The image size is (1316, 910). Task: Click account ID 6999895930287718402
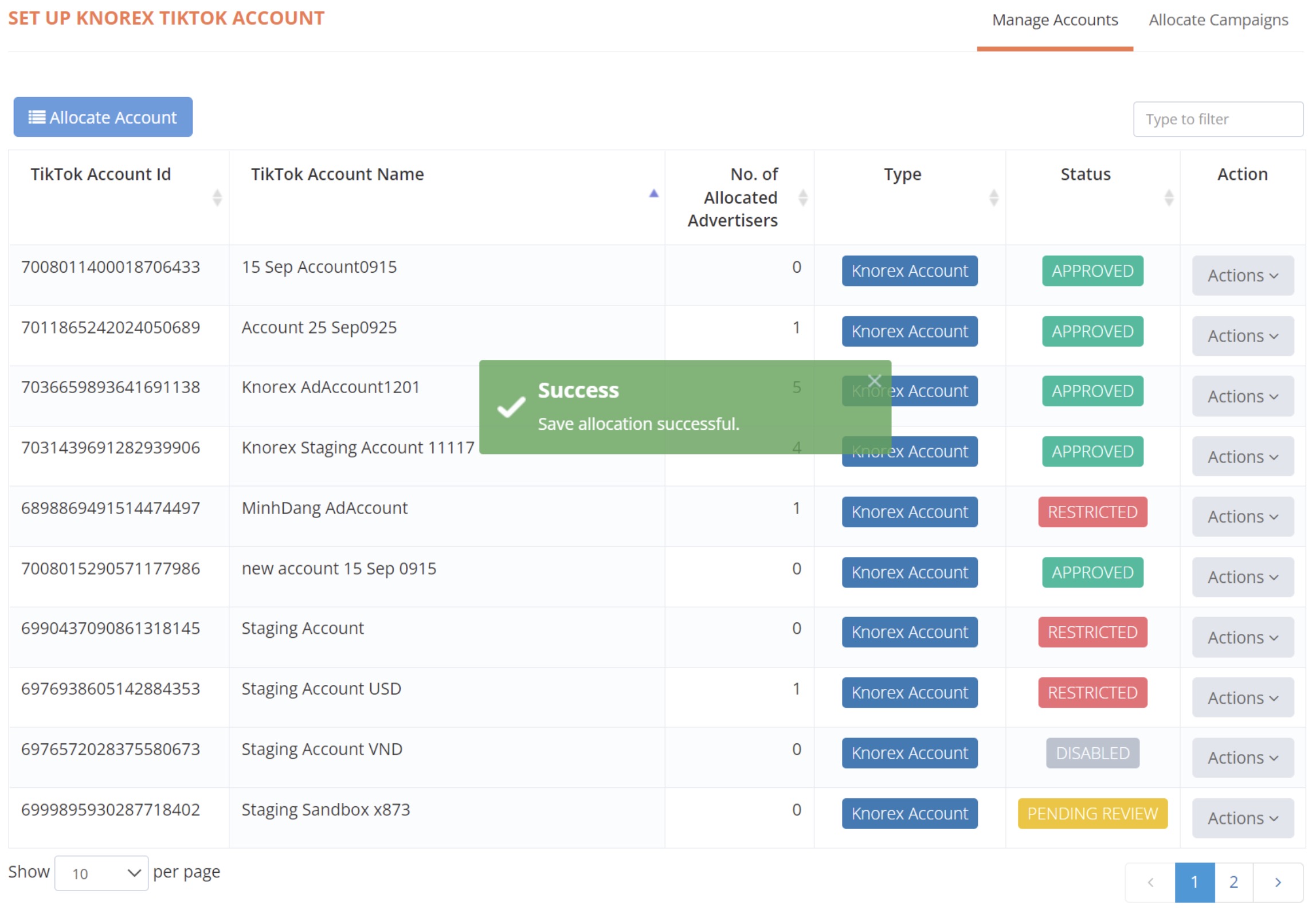[x=111, y=810]
